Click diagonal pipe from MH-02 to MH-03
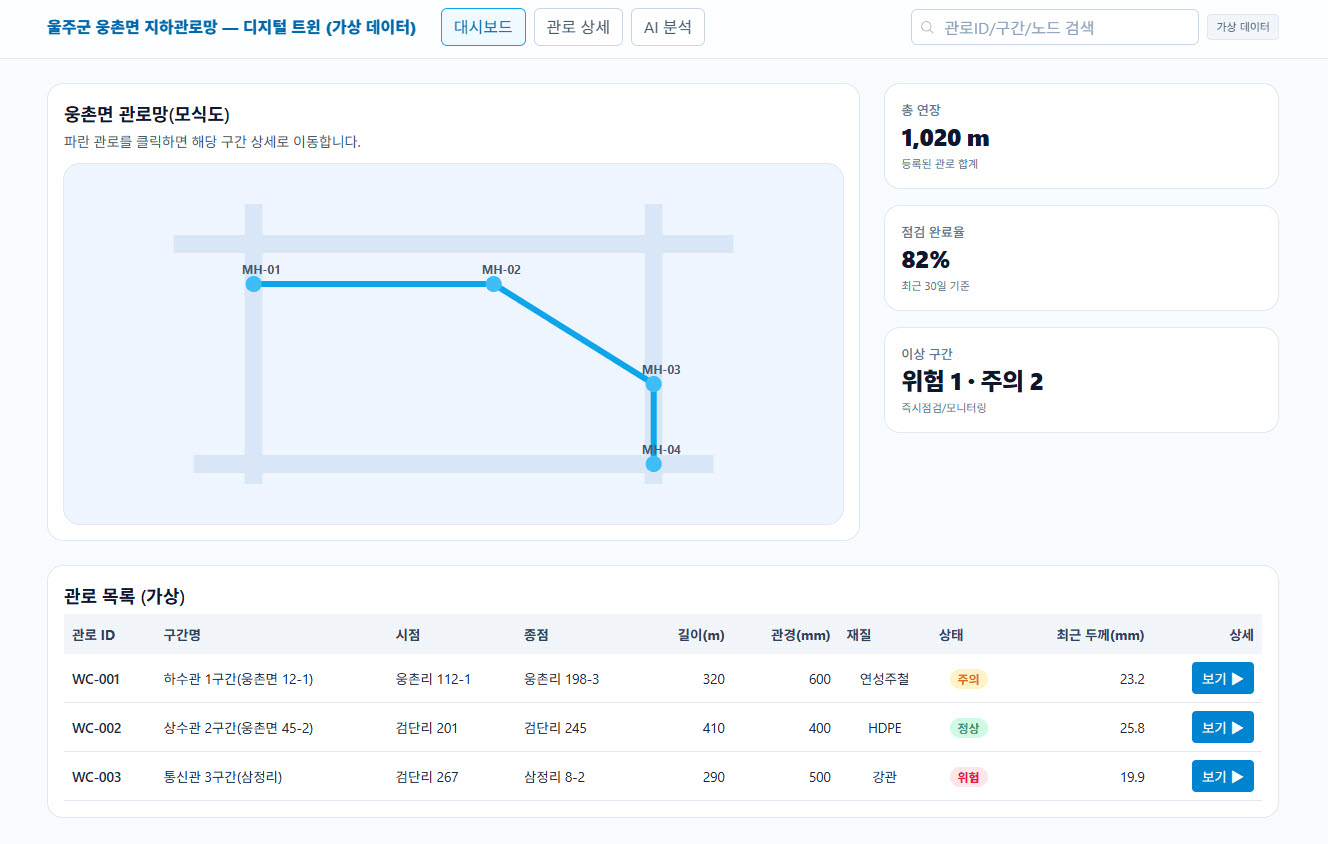 click(574, 334)
